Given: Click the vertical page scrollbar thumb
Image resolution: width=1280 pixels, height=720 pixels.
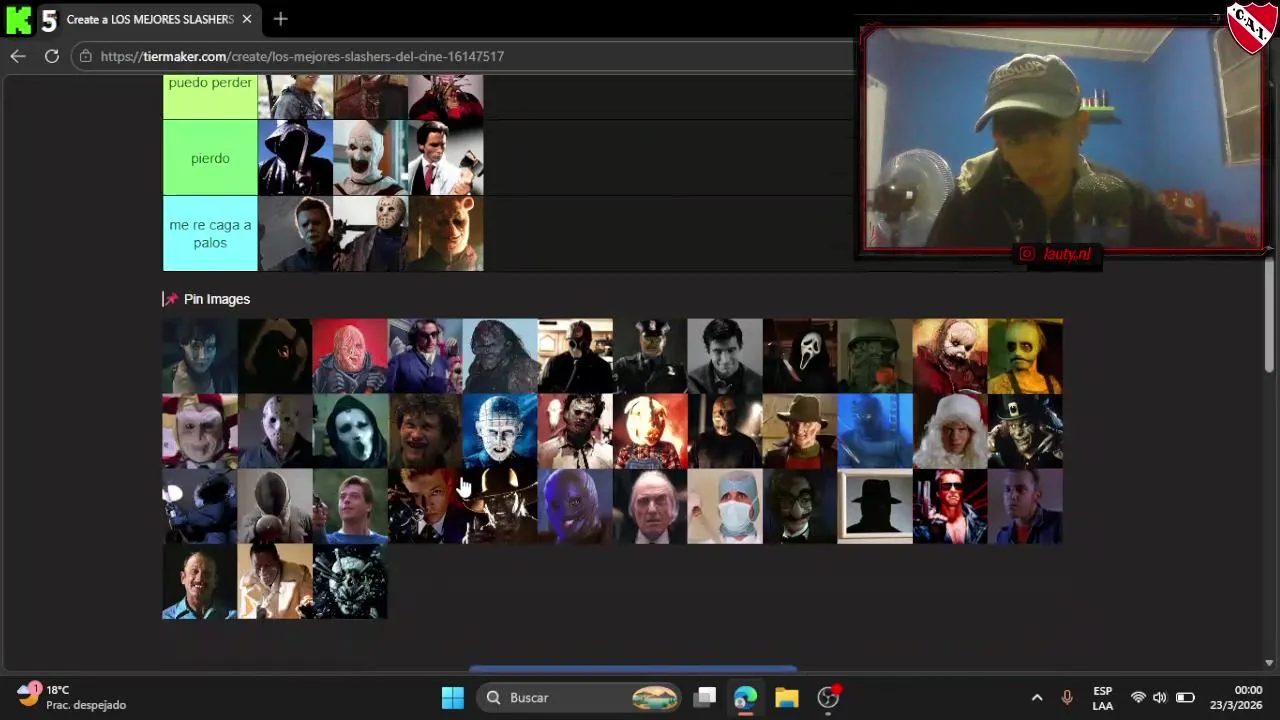Looking at the screenshot, I should point(1269,315).
